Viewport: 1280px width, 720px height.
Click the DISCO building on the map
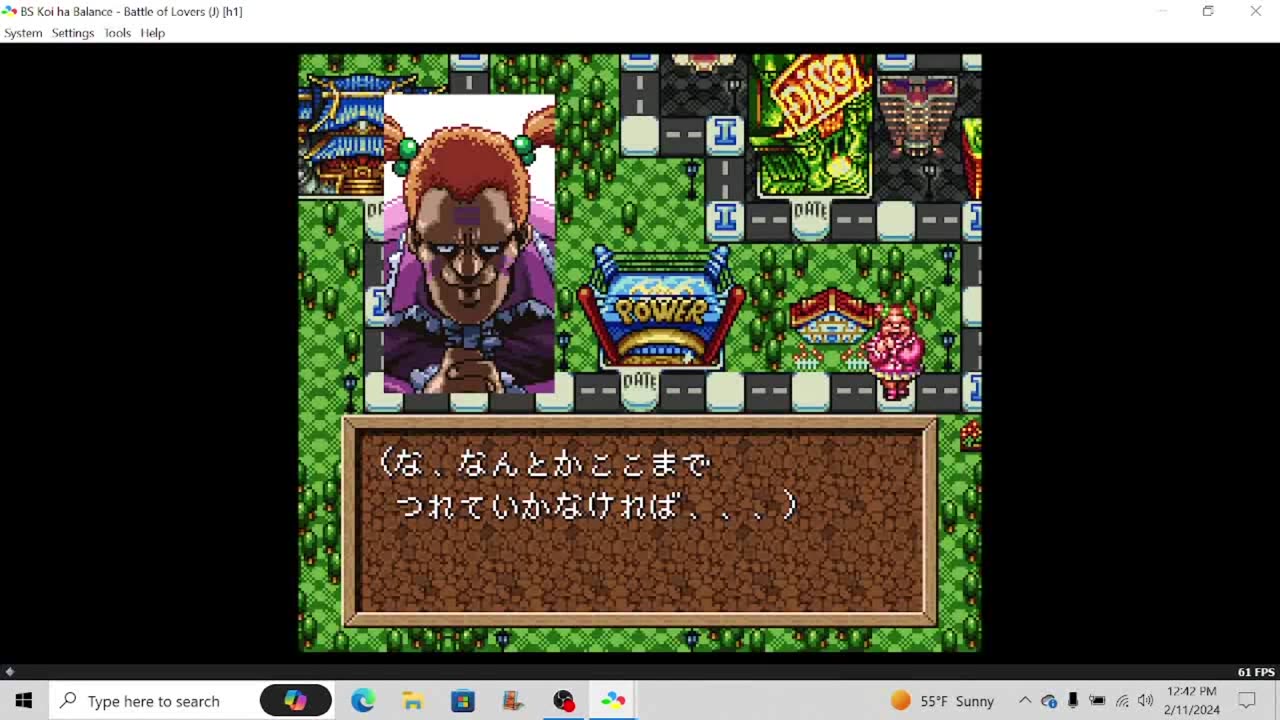coord(813,125)
